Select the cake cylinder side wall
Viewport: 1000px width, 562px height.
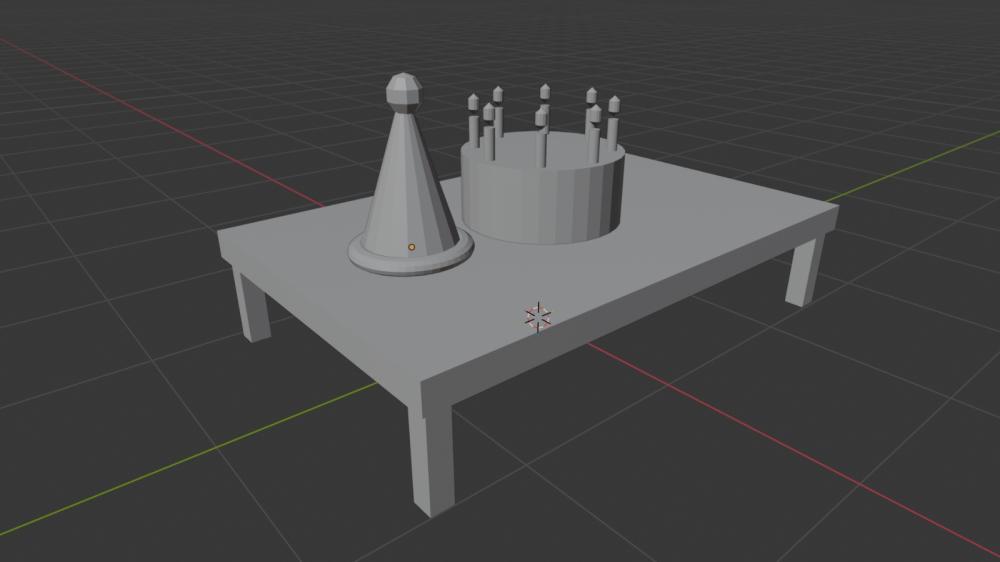click(x=541, y=204)
